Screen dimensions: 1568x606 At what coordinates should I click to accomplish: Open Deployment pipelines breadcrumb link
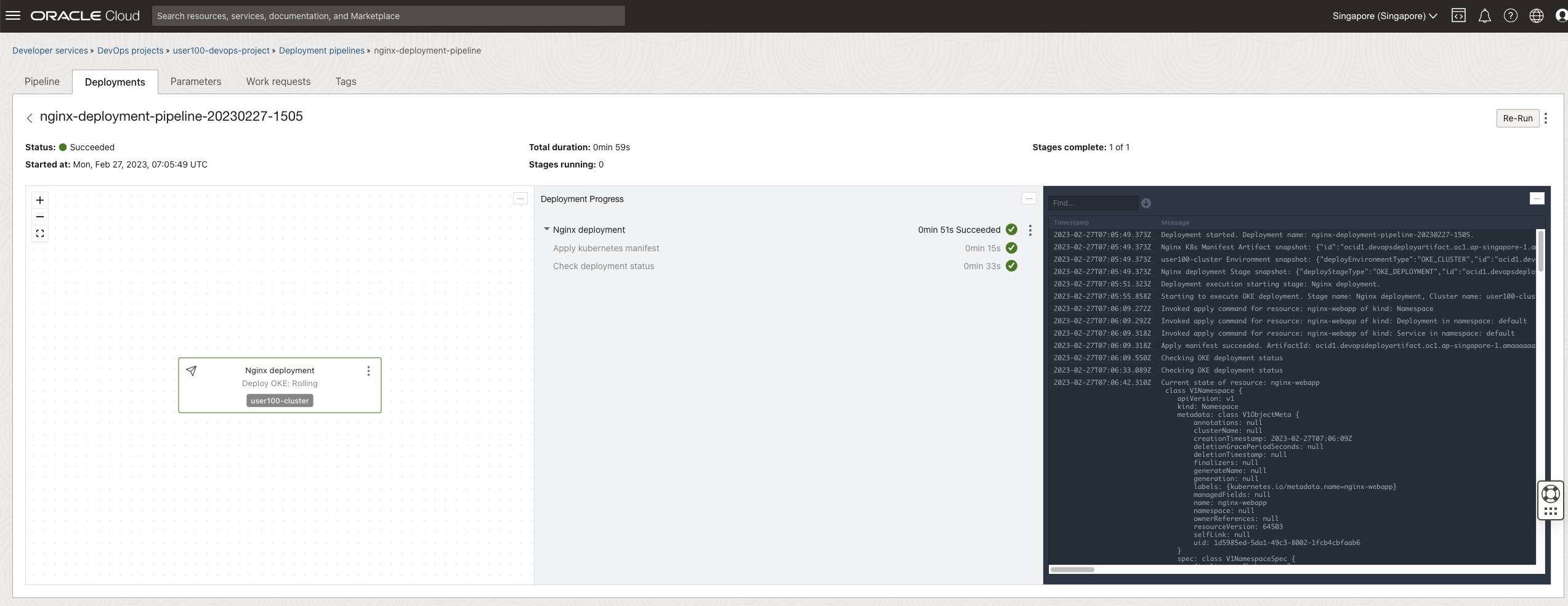tap(321, 50)
